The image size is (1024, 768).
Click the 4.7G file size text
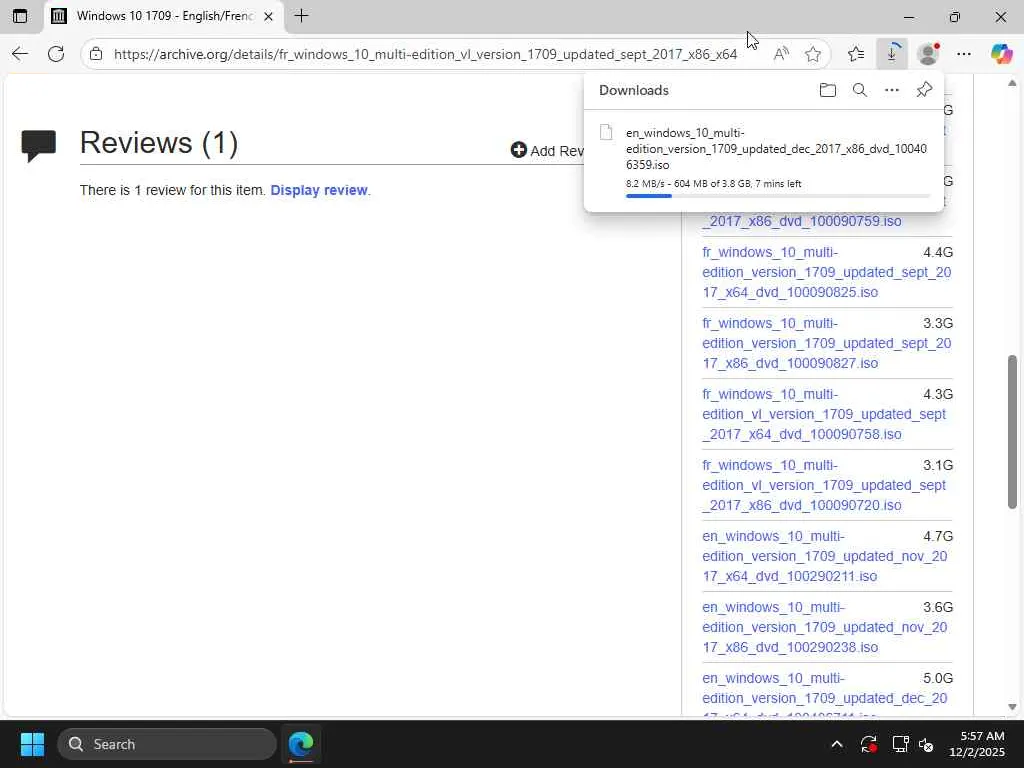[938, 536]
